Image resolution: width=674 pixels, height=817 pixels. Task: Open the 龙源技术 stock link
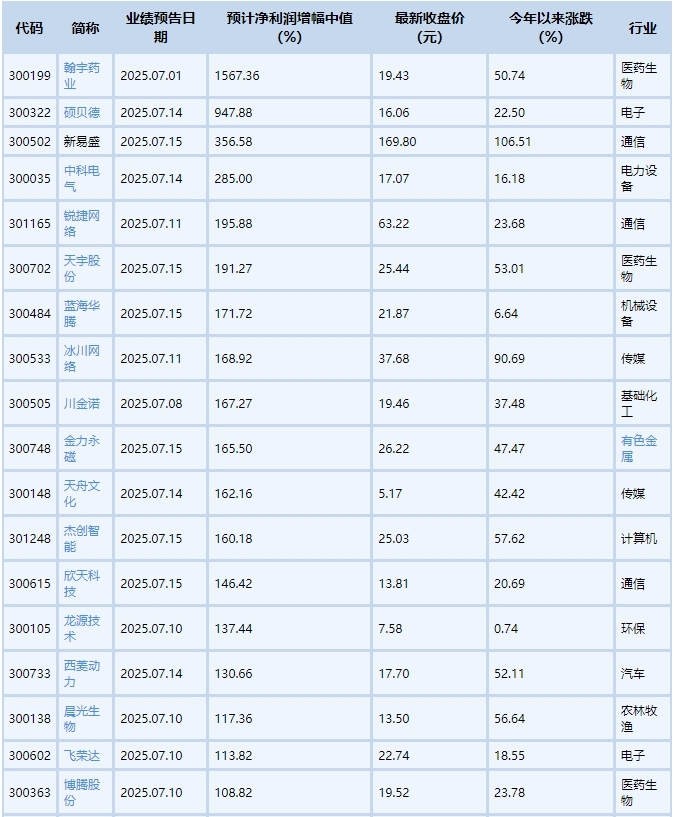point(82,628)
